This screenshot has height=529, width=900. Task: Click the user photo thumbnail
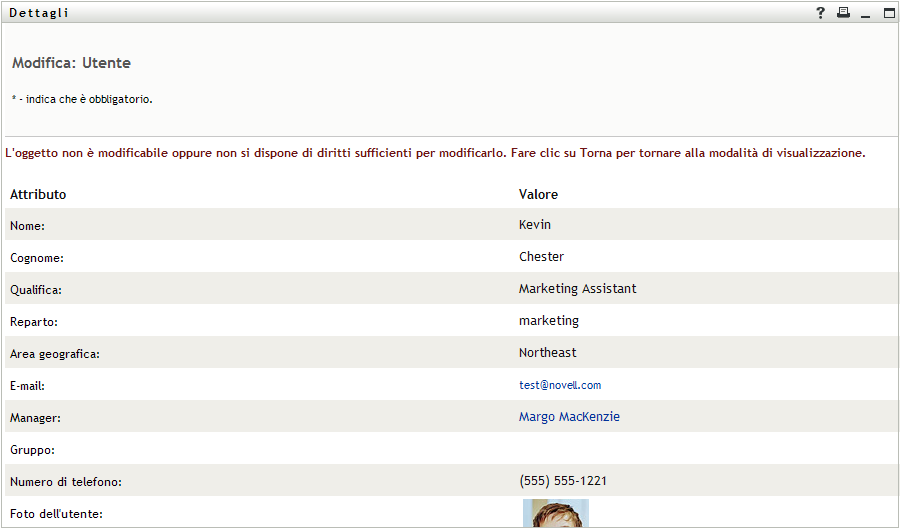tap(556, 514)
